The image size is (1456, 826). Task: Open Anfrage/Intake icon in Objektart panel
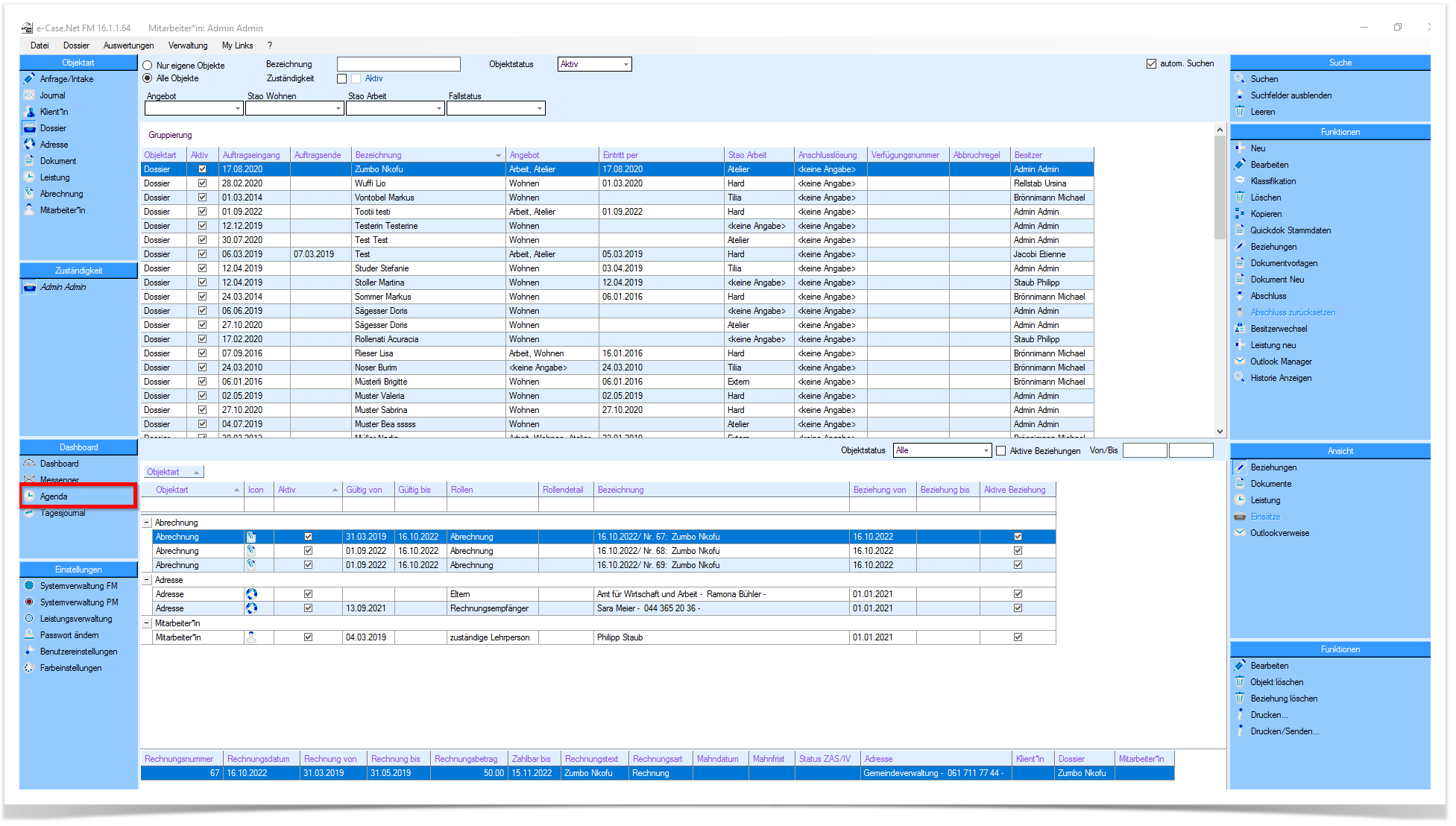coord(29,79)
